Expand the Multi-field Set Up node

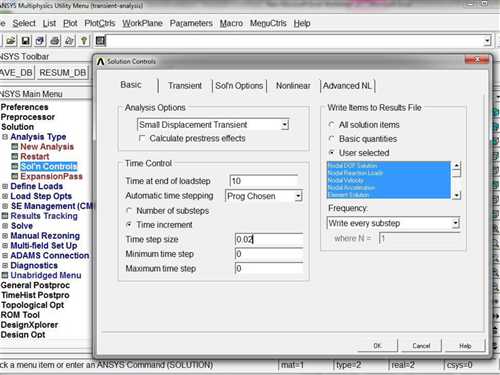click(x=5, y=246)
